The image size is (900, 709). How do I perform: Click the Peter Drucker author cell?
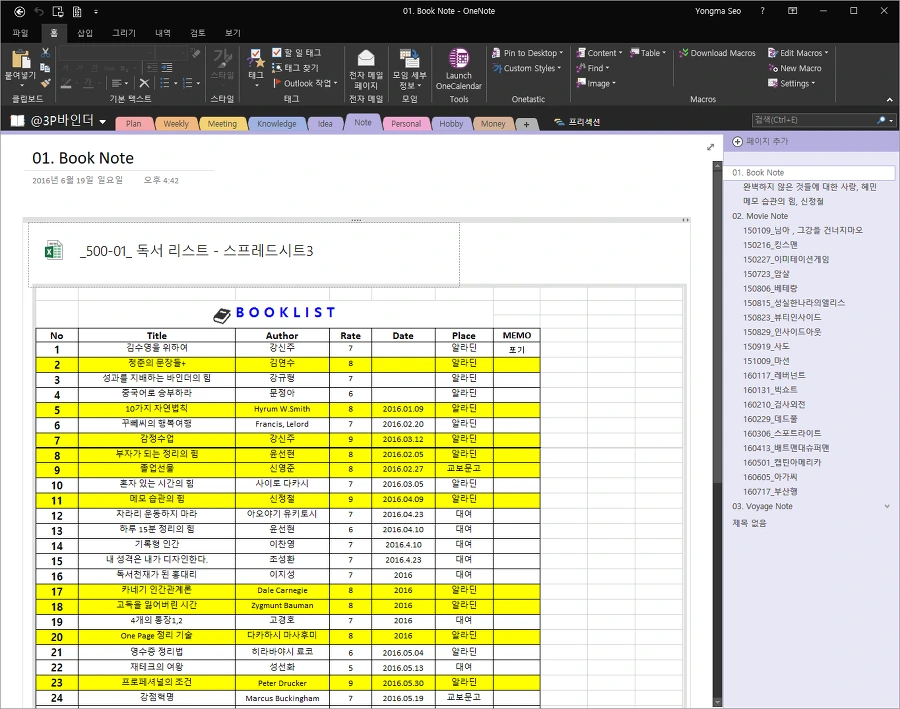click(x=282, y=683)
